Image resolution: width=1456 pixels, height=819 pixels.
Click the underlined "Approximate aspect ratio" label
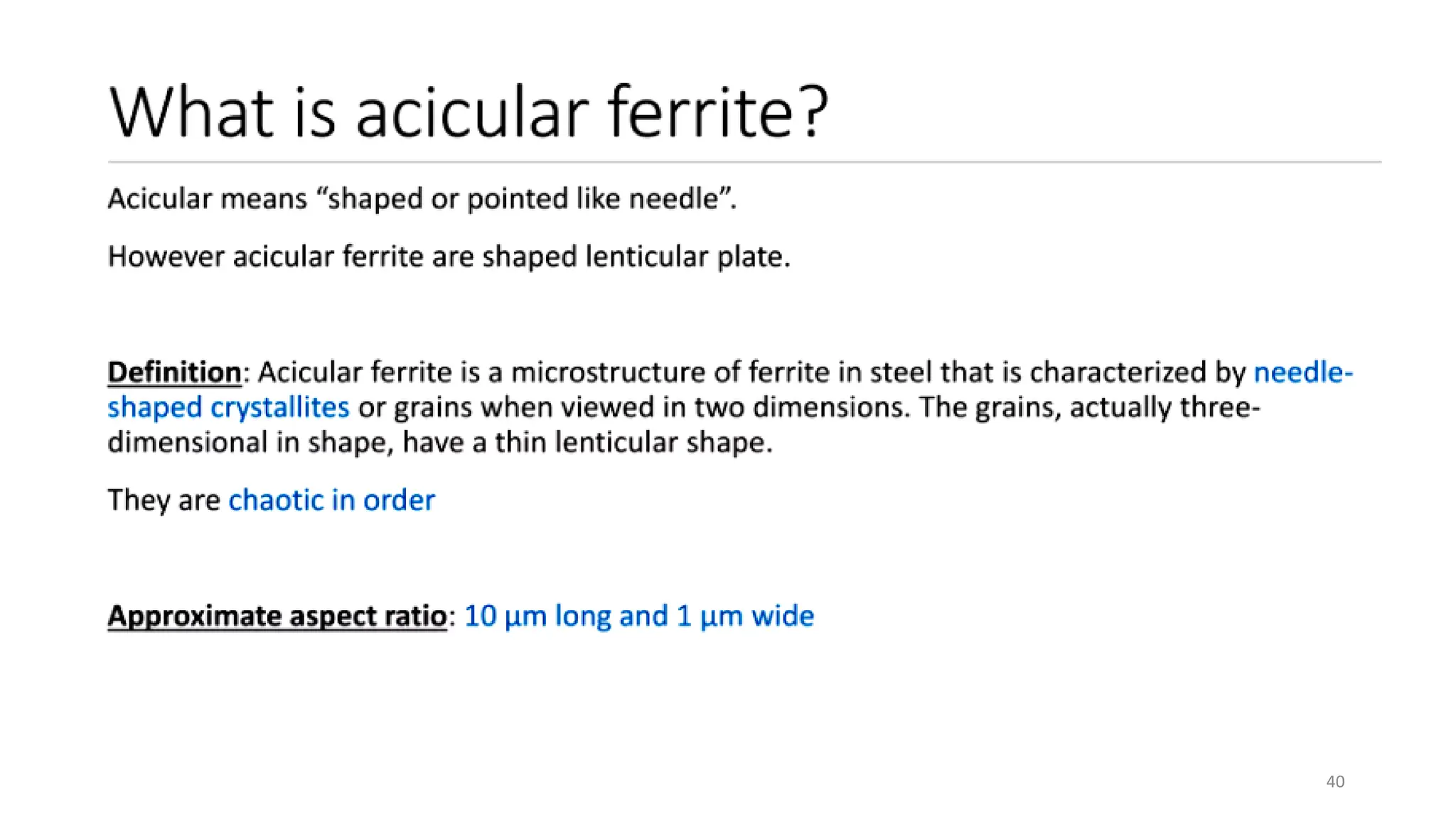(x=277, y=616)
